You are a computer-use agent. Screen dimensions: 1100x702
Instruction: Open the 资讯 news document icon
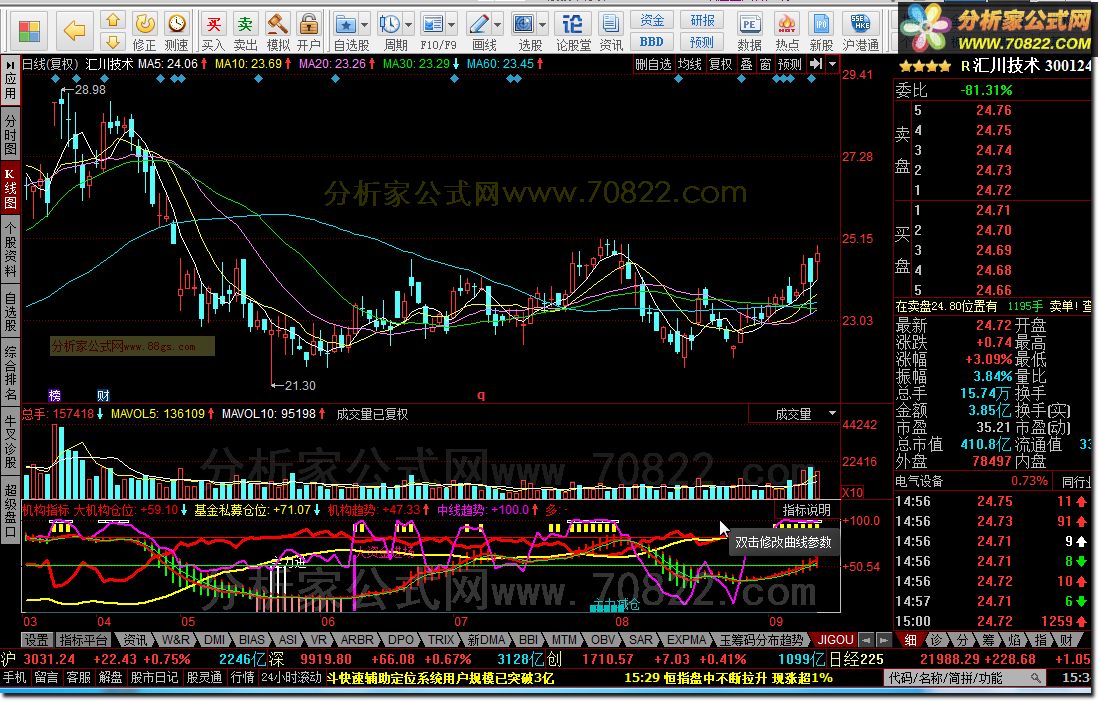[611, 32]
